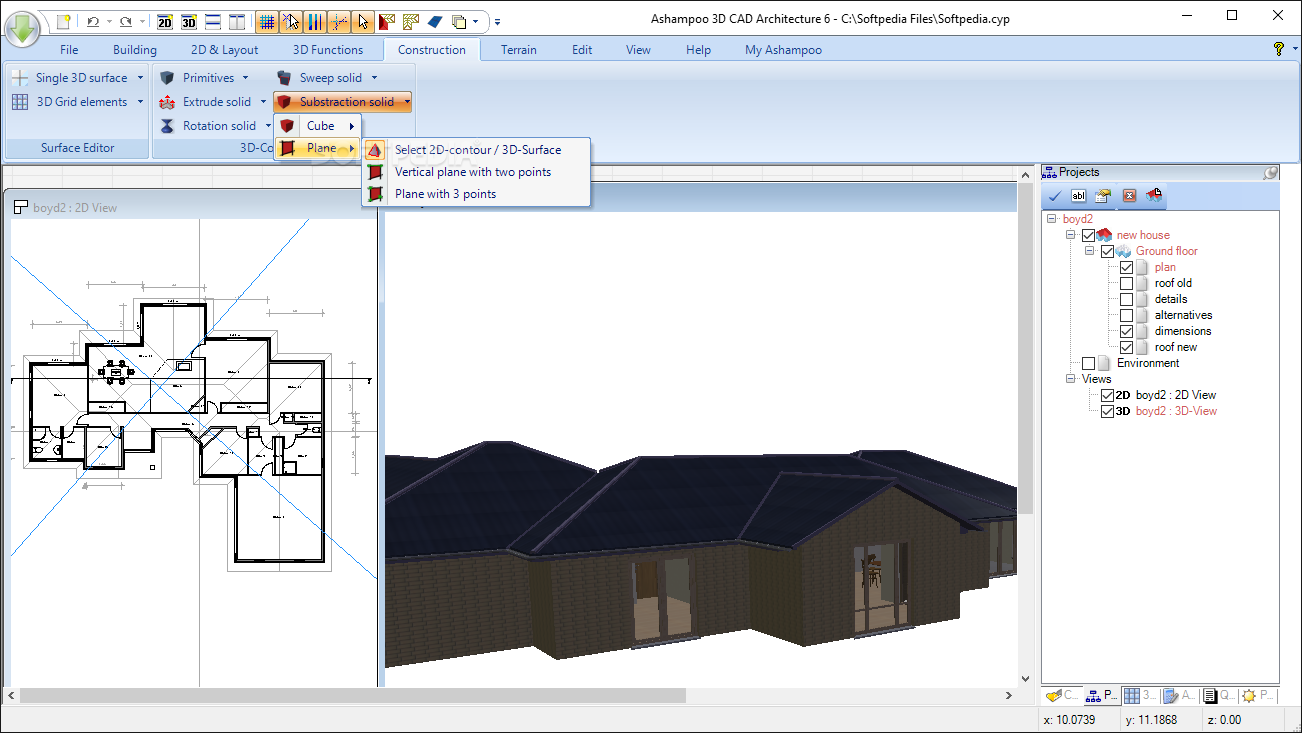Screen dimensions: 1302x733
Task: Select 'boyd2 : 3D-View' in Views tree
Action: point(1176,411)
